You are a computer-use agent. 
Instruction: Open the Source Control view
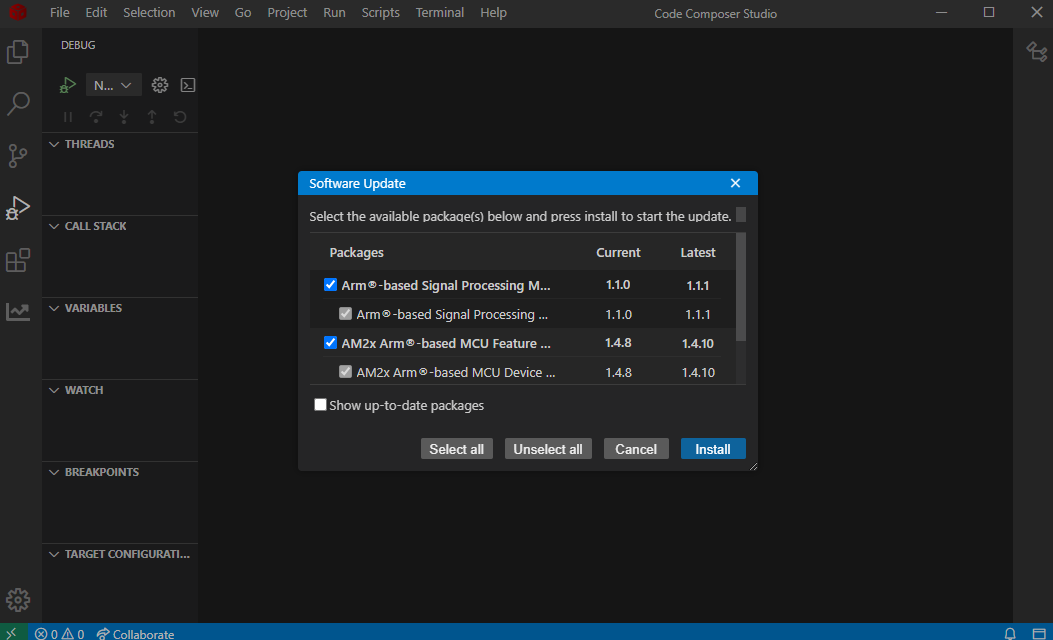(17, 155)
